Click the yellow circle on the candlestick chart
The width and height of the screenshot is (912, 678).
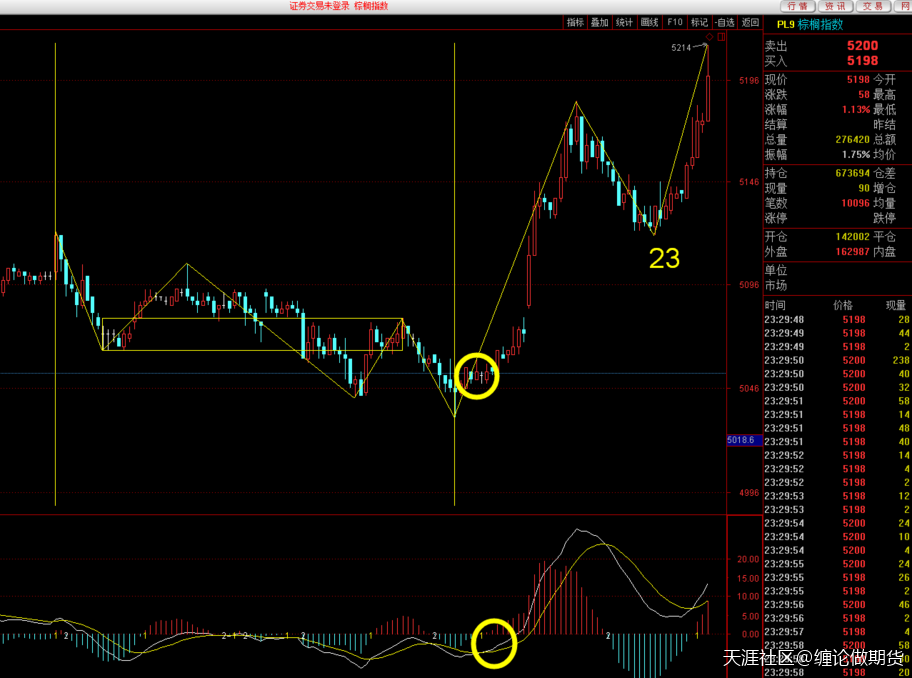pos(478,376)
